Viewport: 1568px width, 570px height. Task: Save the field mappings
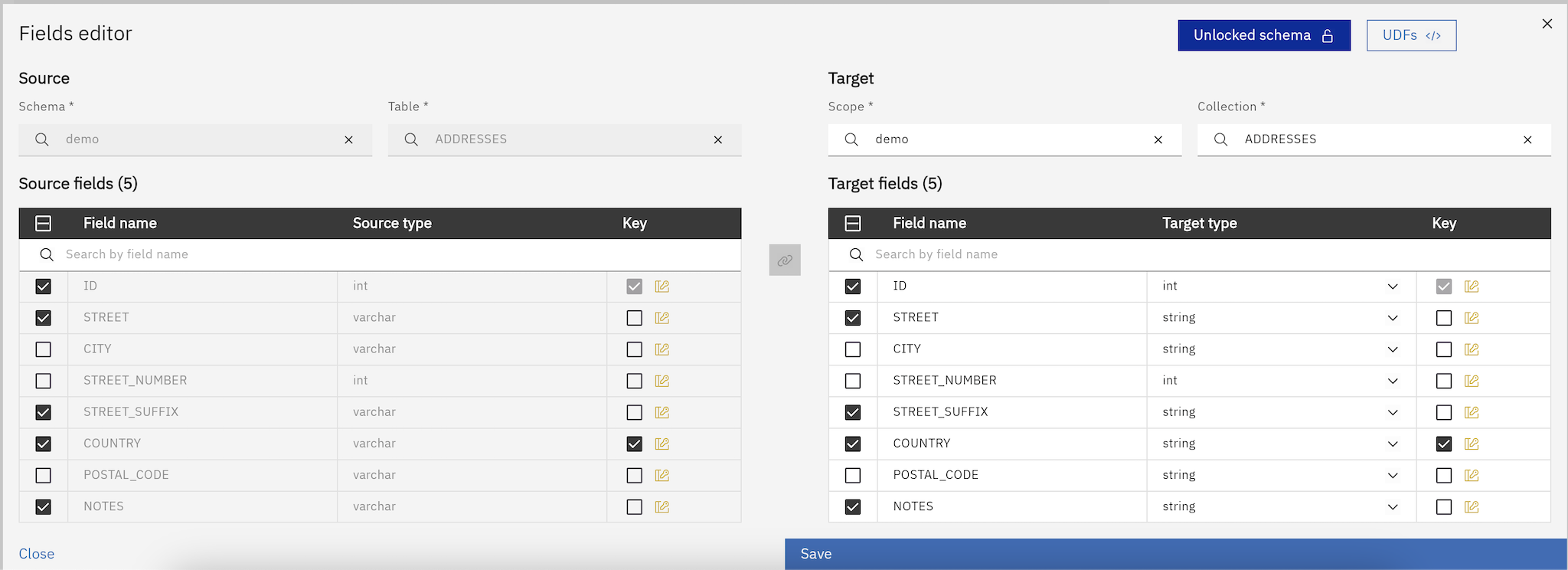coord(1176,554)
